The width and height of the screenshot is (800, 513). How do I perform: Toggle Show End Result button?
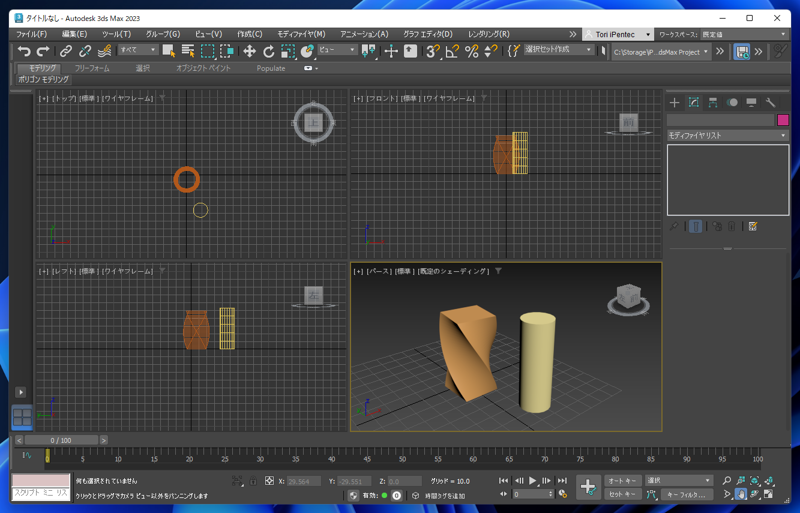(x=695, y=226)
